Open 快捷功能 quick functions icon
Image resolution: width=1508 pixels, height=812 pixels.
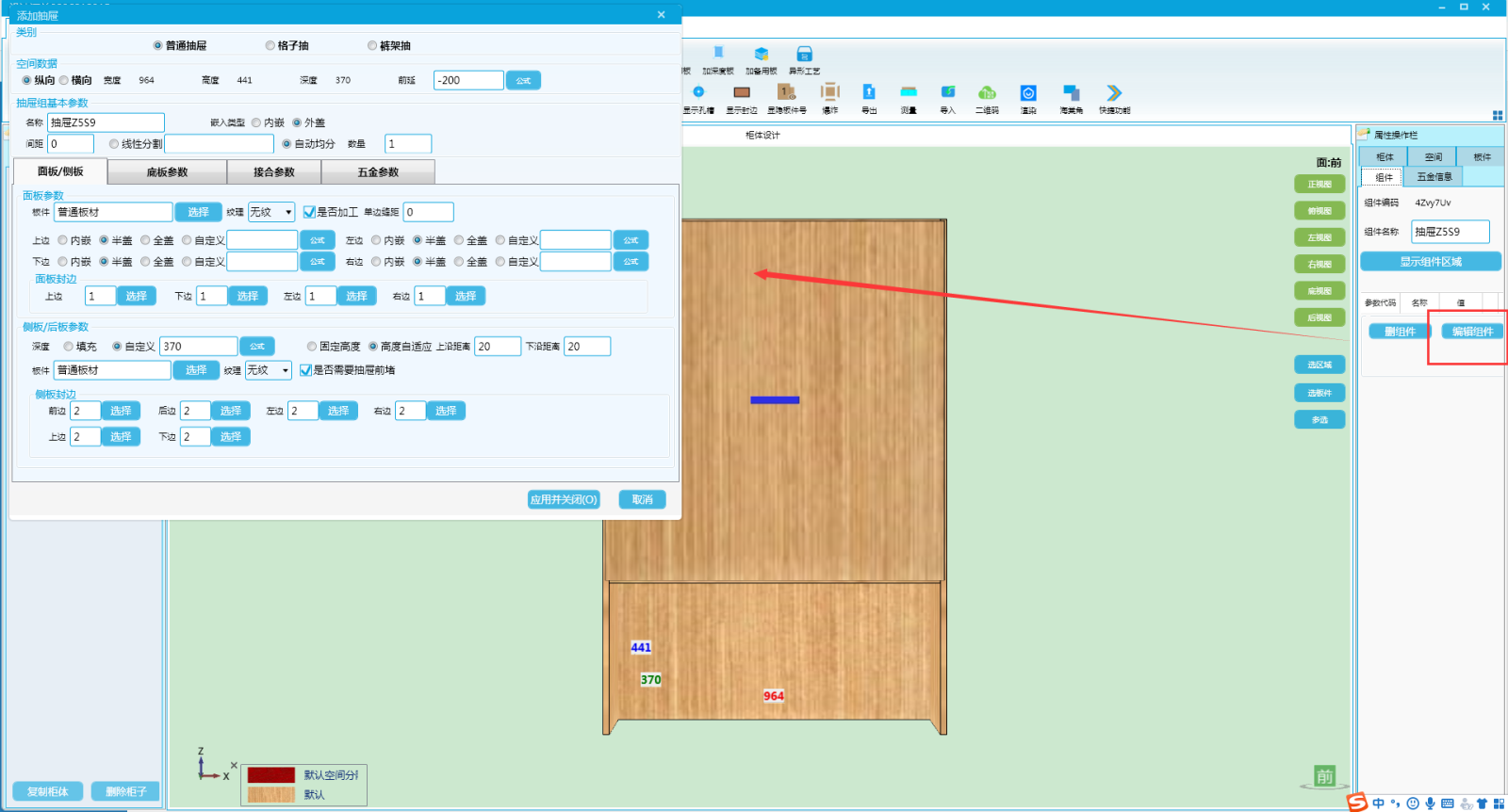point(1114,93)
